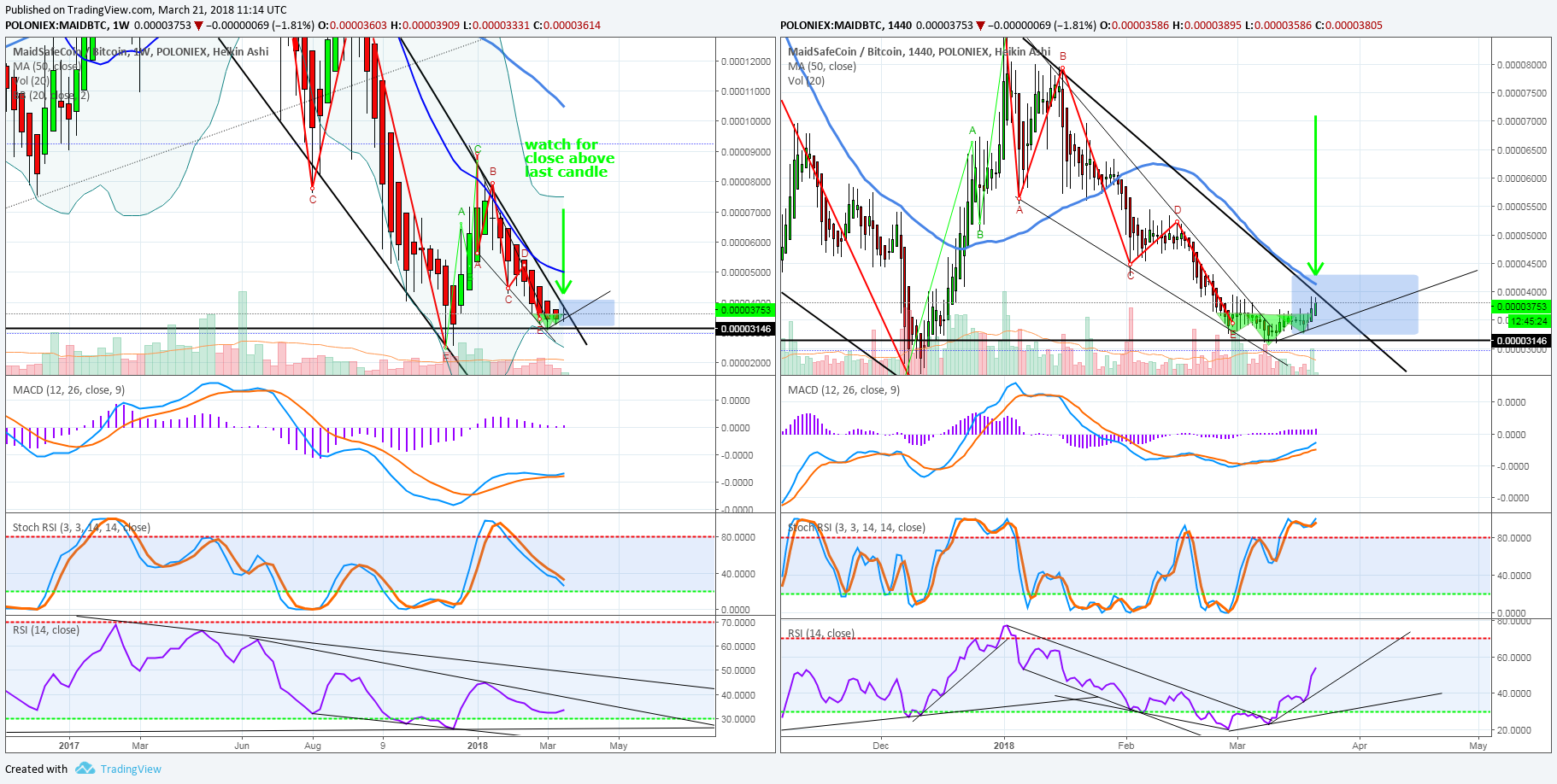
Task: Click 0.00012000 on weekly price axis
Action: 746,61
